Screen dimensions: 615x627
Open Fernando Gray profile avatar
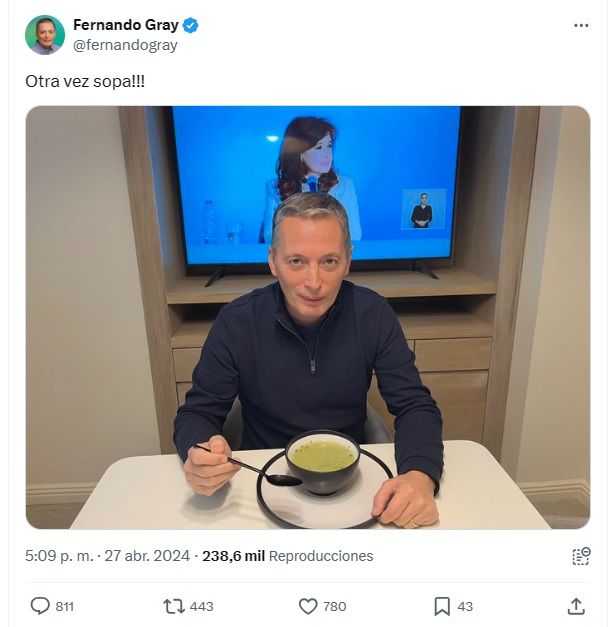pyautogui.click(x=45, y=35)
